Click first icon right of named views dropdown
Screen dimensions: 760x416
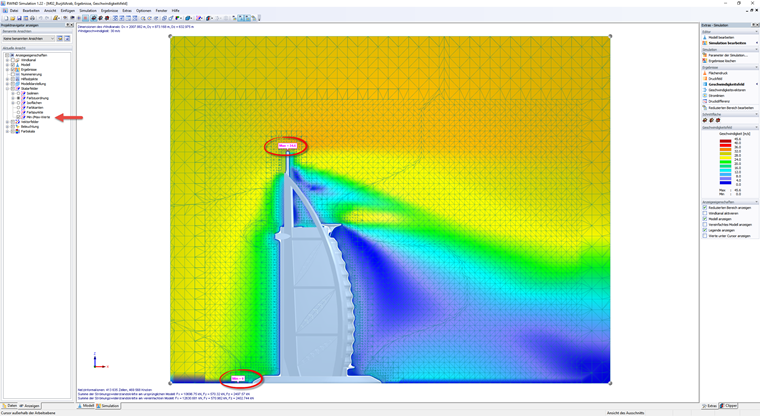(60, 38)
